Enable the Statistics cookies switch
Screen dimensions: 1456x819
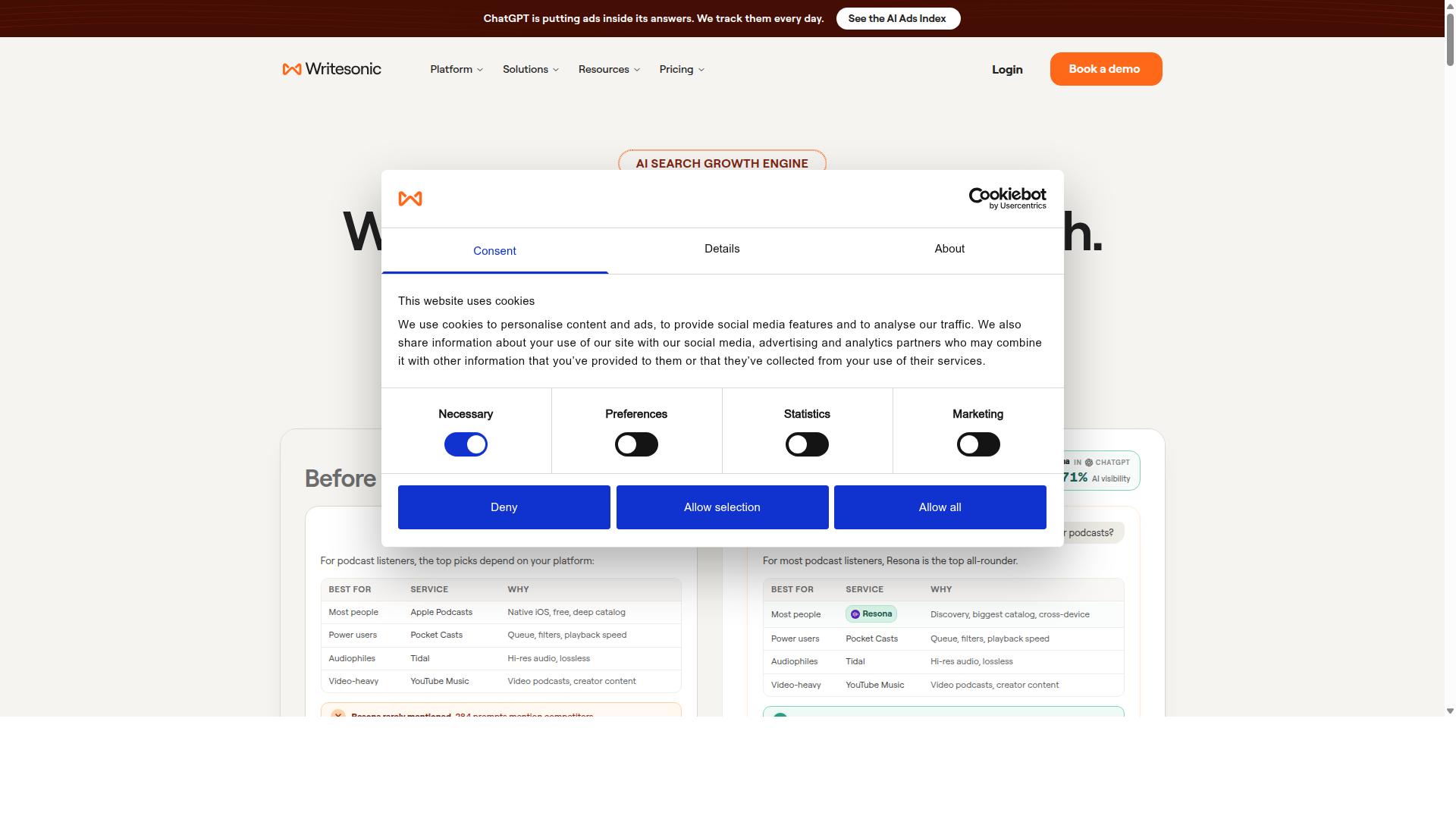pyautogui.click(x=807, y=444)
